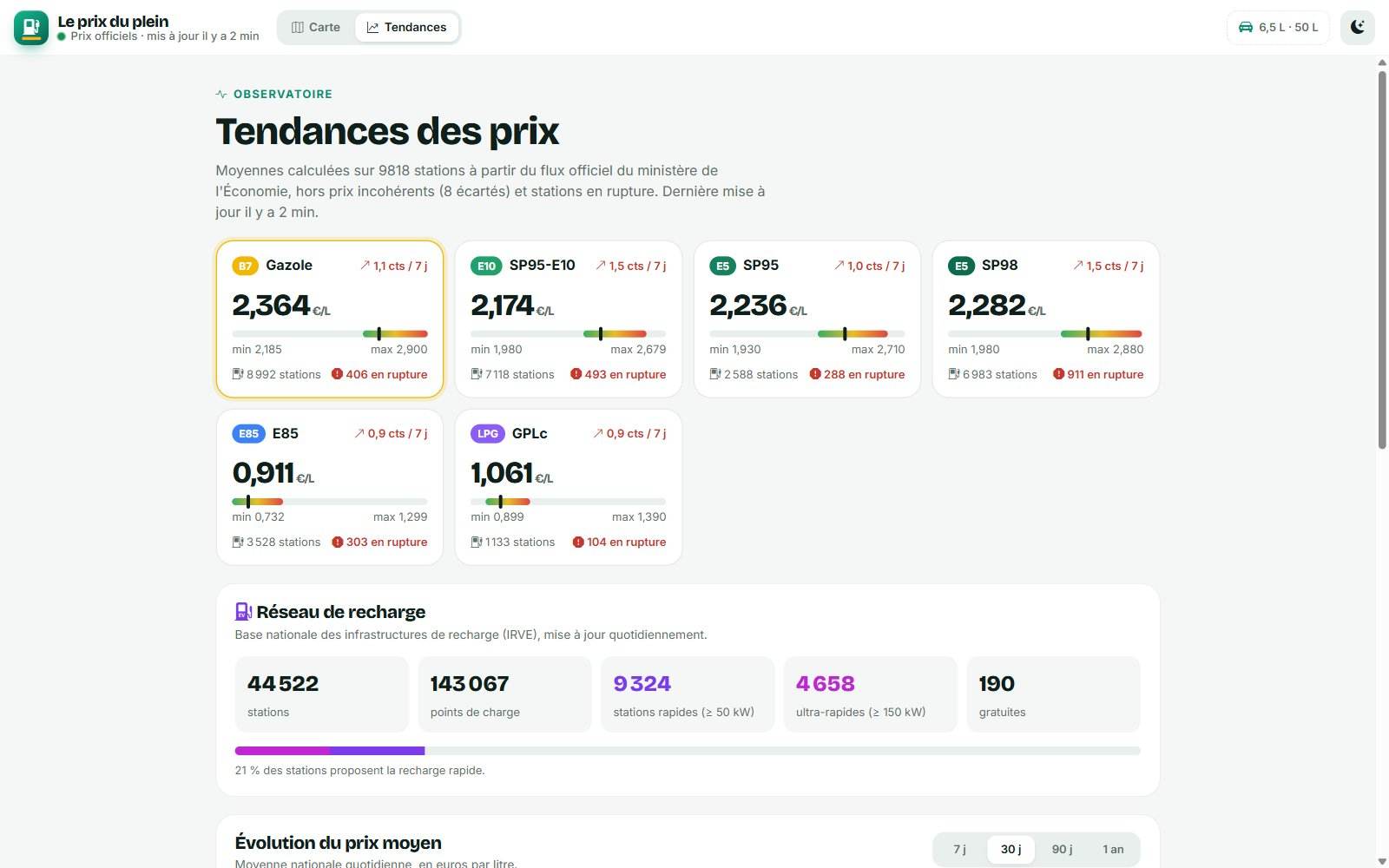Click the 9 324 stations rapides tile
Image resolution: width=1389 pixels, height=868 pixels.
[688, 694]
